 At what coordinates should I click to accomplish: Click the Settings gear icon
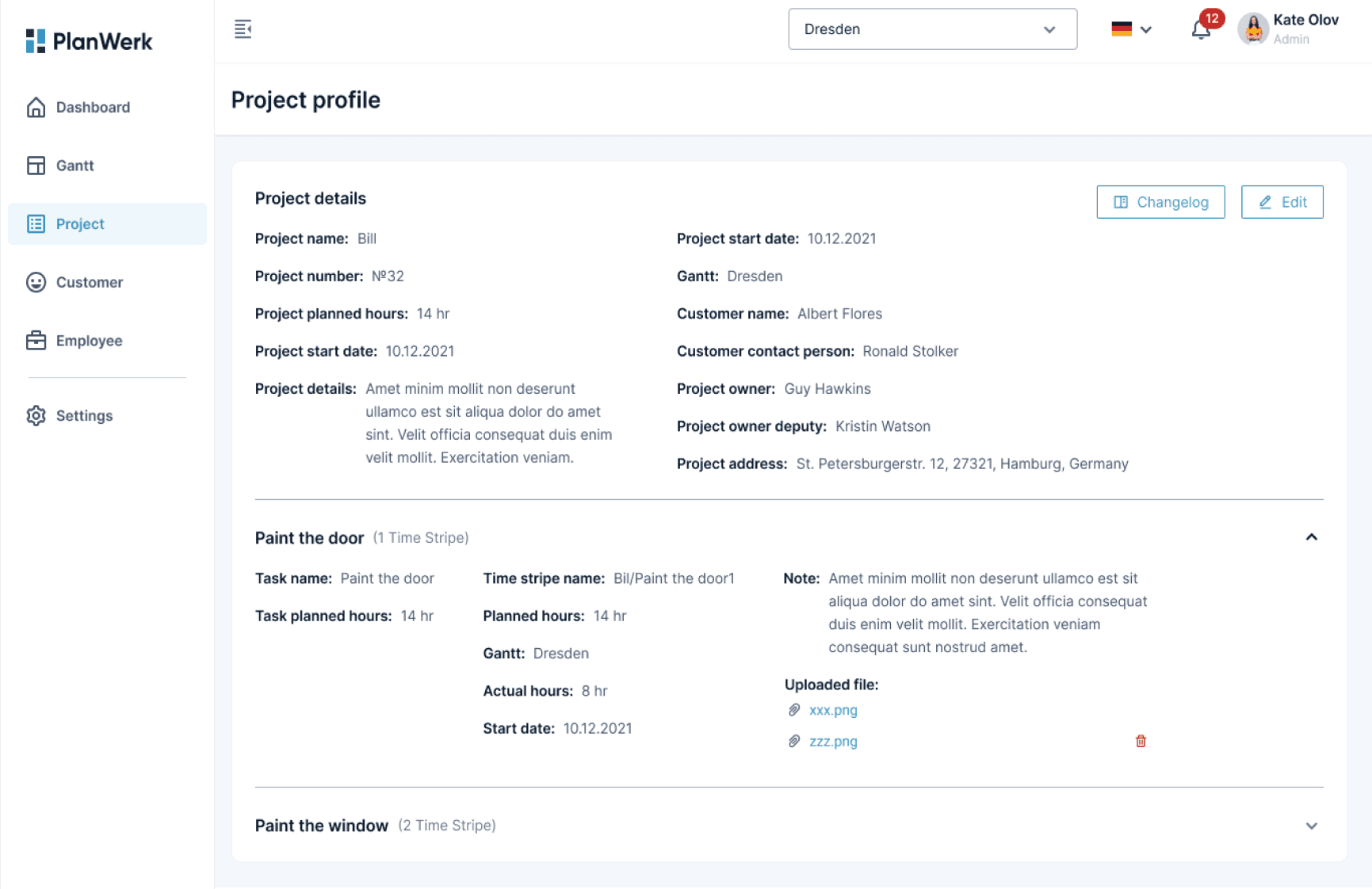click(x=36, y=415)
